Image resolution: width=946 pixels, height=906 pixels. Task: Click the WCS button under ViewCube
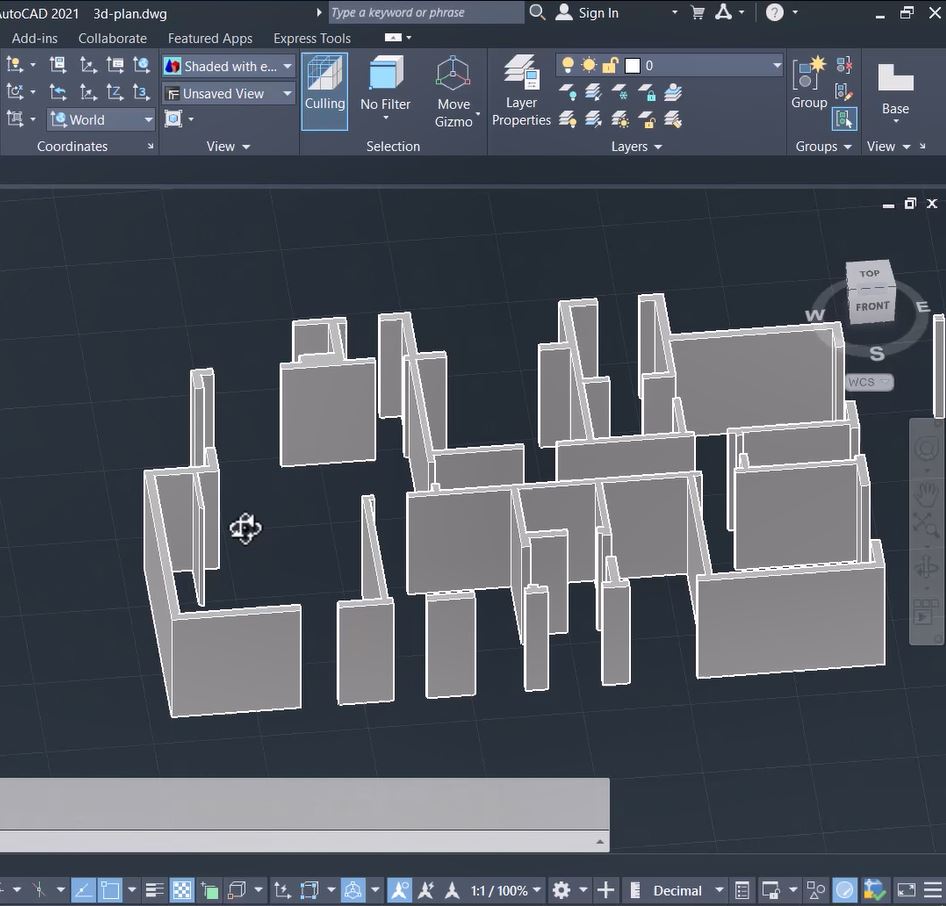point(866,382)
